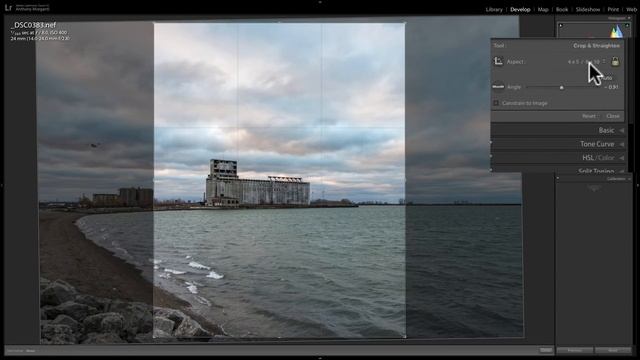Image resolution: width=640 pixels, height=360 pixels.
Task: Select the Crop Frame tool icon
Action: (498, 61)
